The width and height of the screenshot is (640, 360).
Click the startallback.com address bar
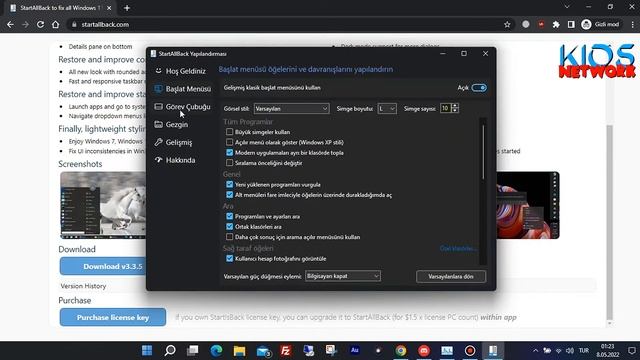point(286,24)
